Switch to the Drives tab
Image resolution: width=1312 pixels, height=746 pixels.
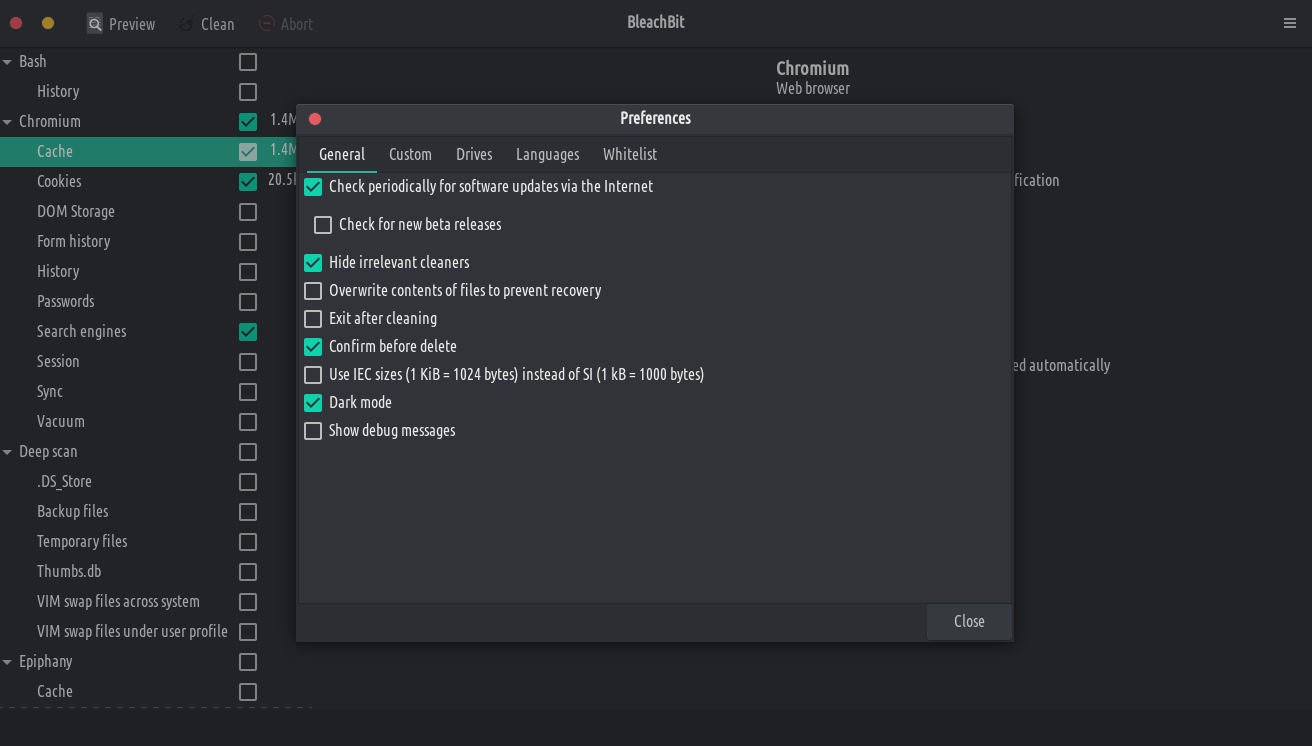(474, 154)
